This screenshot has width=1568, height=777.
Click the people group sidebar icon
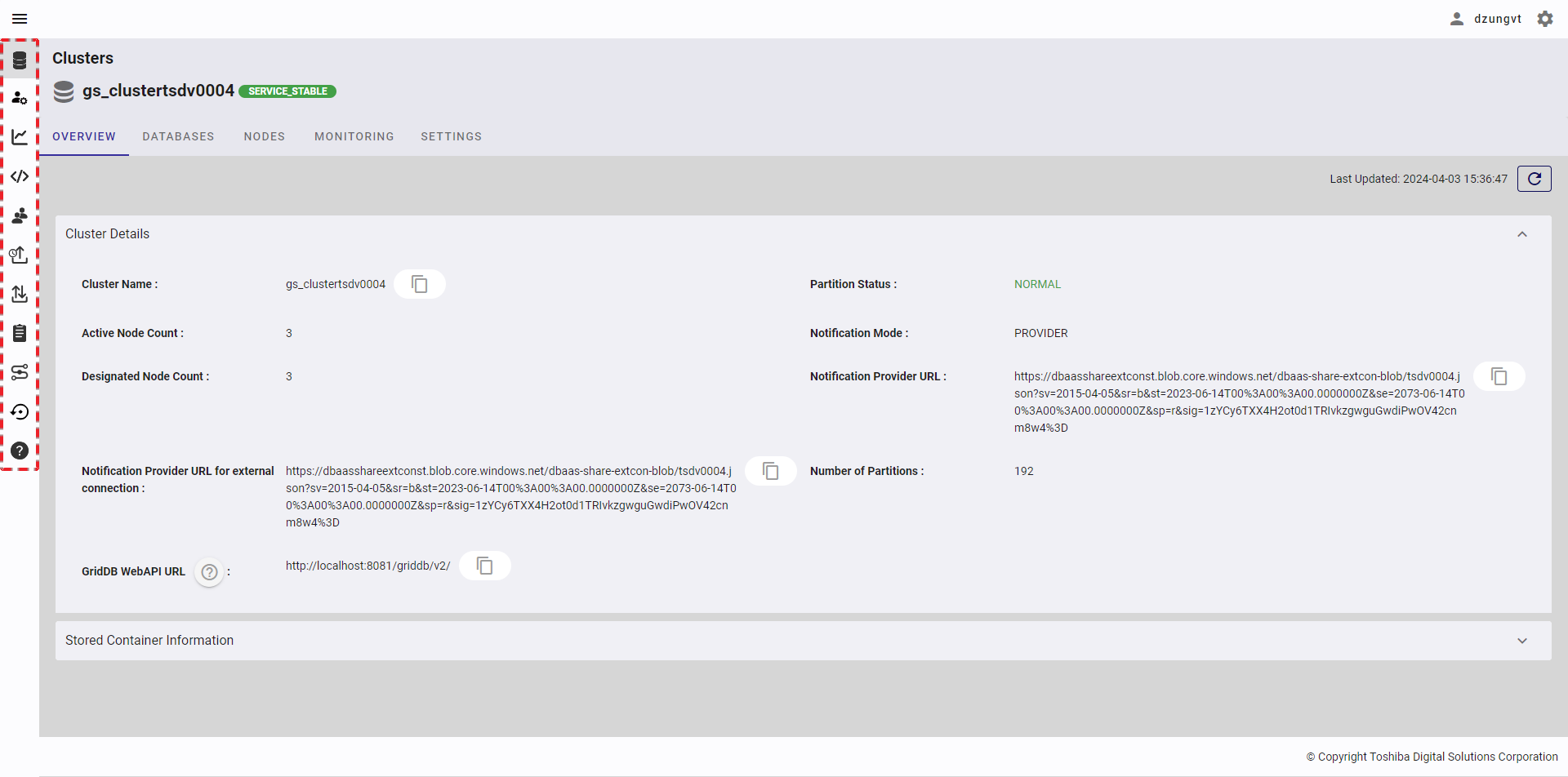point(20,215)
